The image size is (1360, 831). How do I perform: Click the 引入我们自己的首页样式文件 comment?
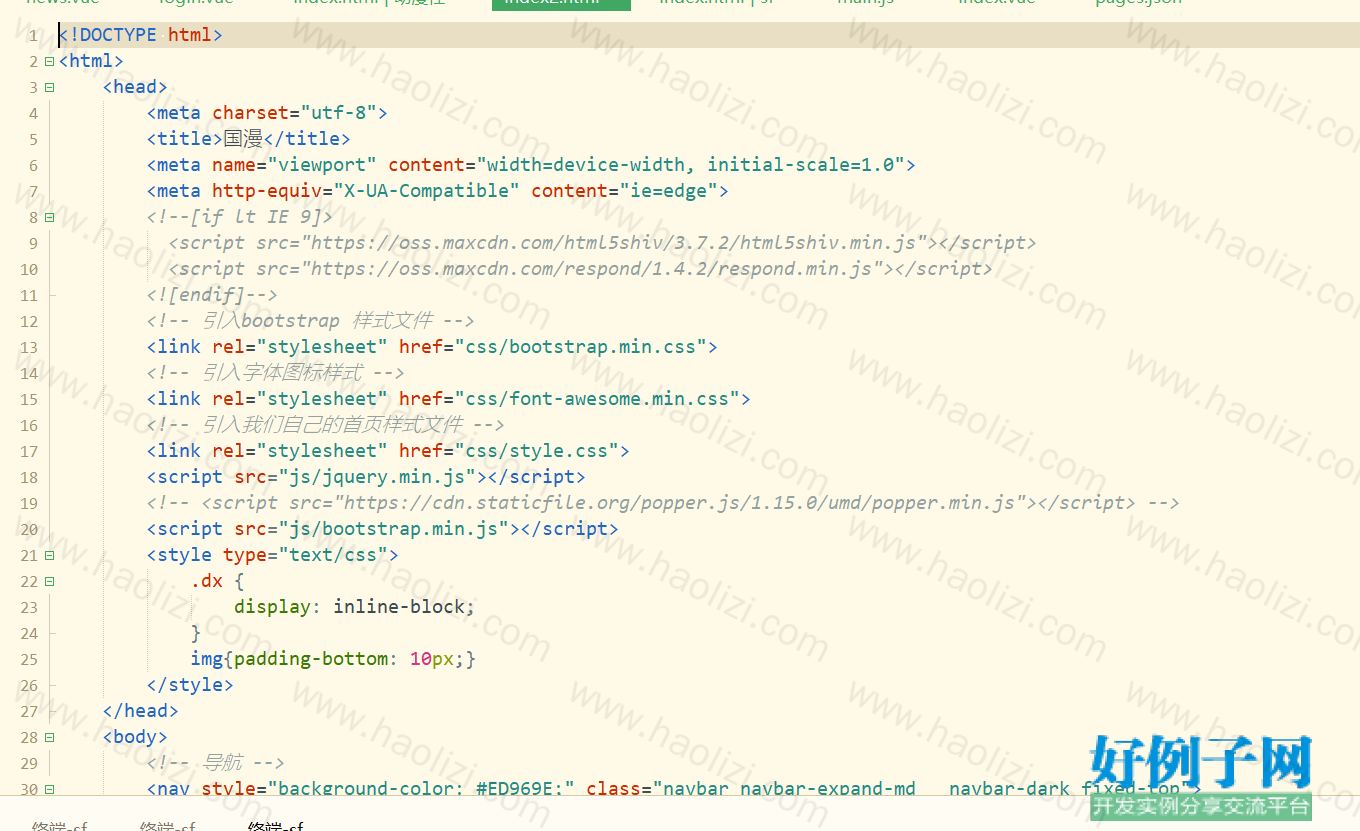coord(326,425)
